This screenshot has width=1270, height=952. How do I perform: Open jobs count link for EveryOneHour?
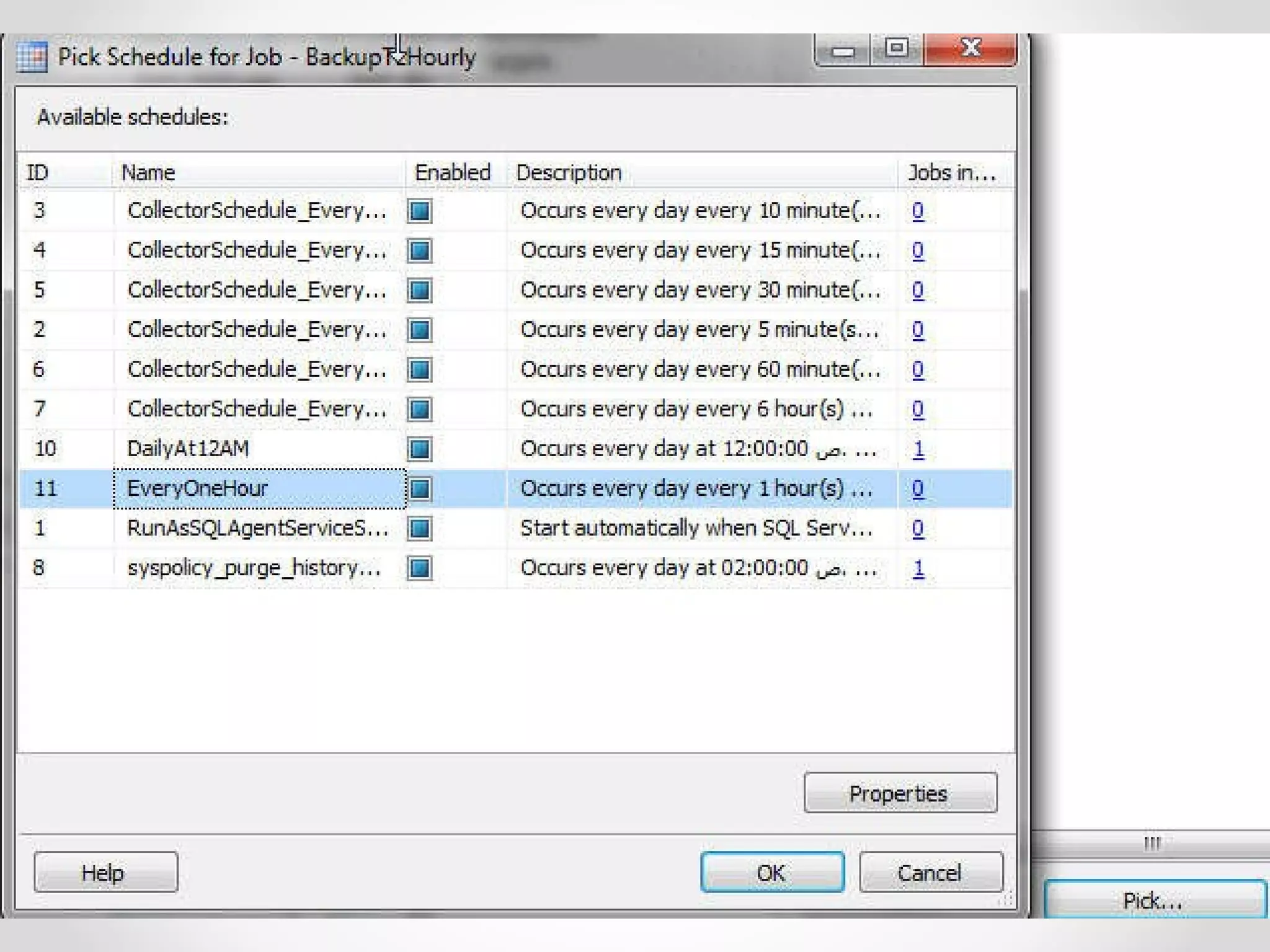918,489
